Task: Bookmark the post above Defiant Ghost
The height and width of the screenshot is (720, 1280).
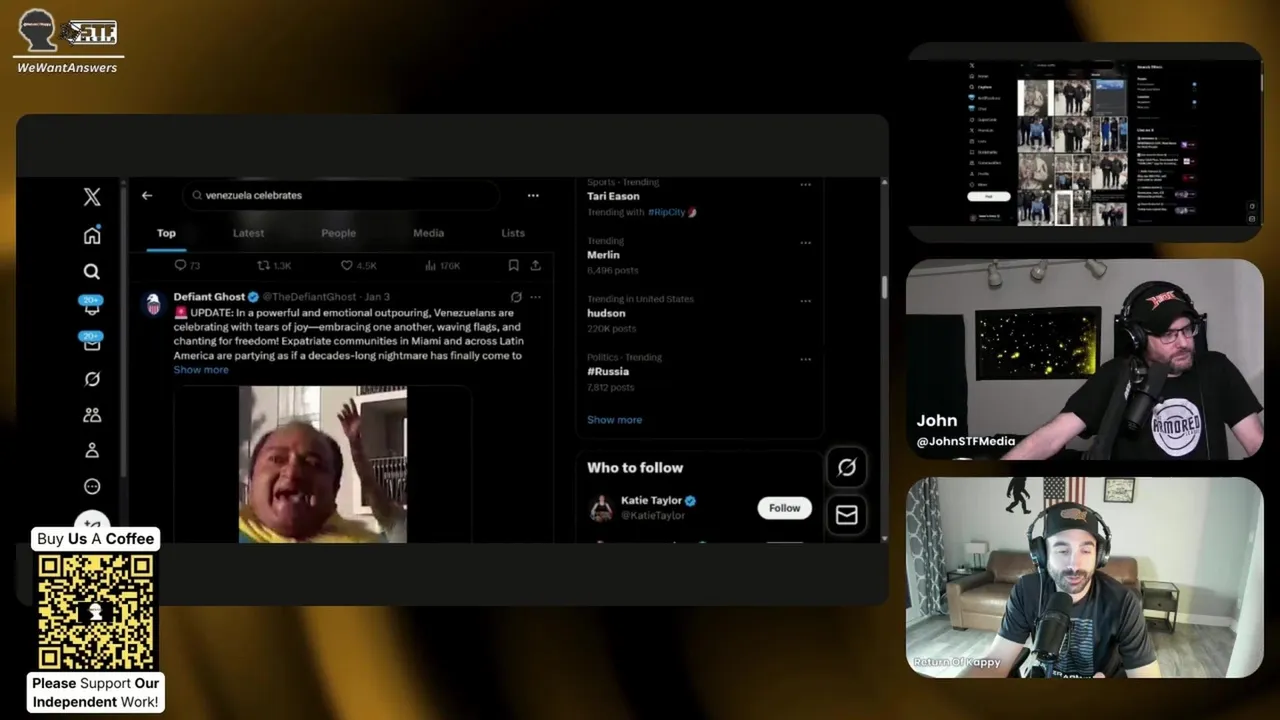Action: point(513,265)
